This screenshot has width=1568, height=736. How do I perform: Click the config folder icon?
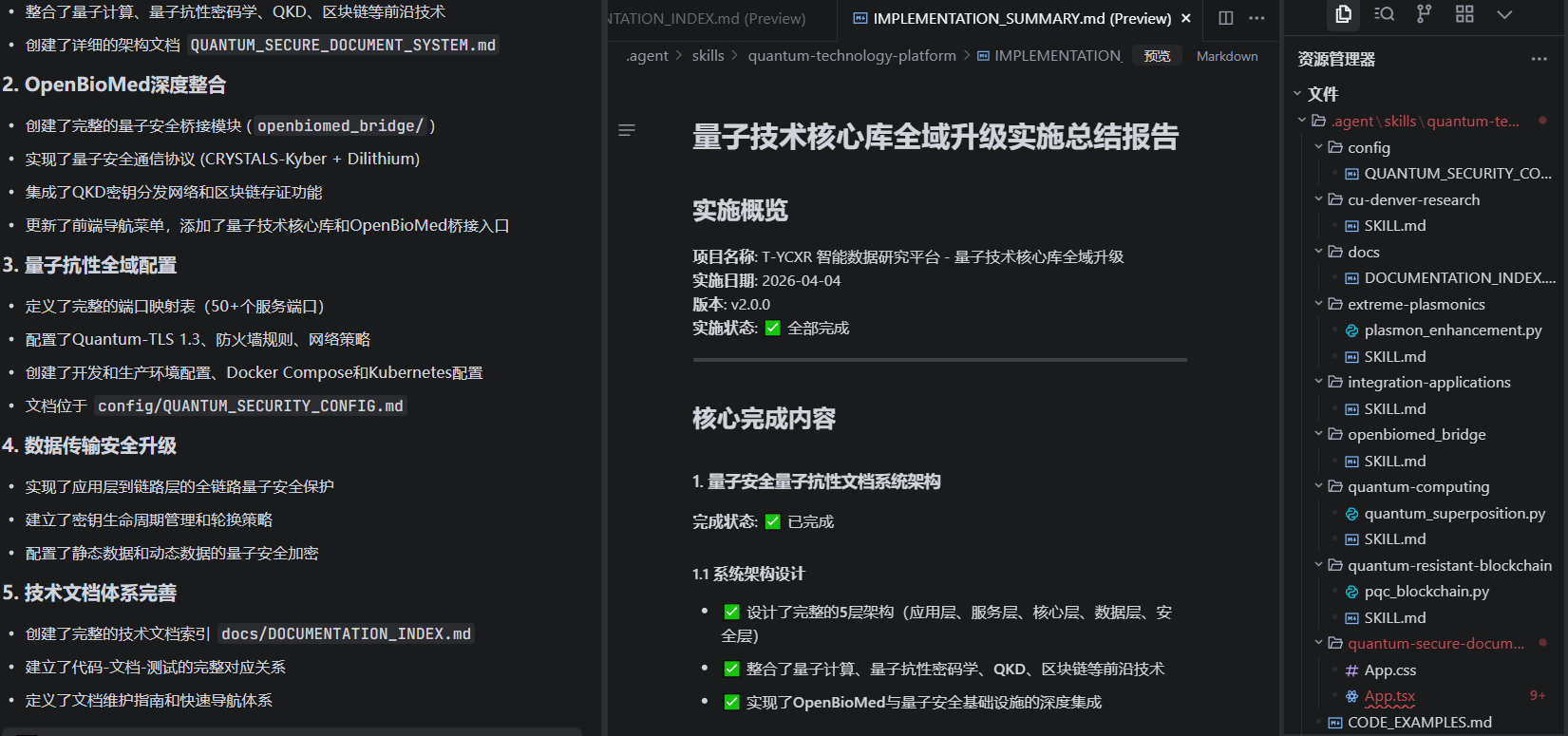(x=1335, y=147)
